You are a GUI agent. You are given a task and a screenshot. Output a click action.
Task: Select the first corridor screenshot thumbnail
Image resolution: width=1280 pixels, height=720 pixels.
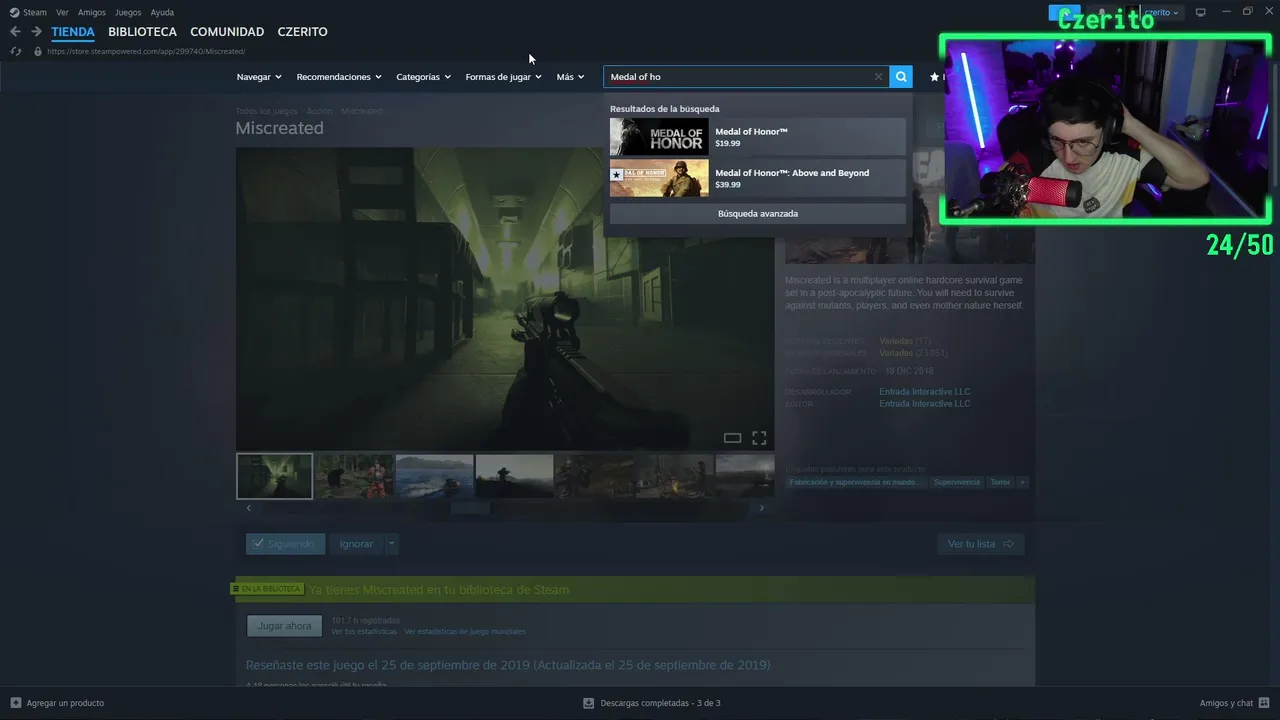274,476
